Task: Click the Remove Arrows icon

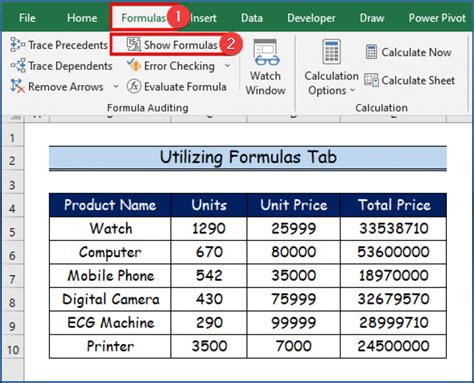Action: click(x=17, y=86)
